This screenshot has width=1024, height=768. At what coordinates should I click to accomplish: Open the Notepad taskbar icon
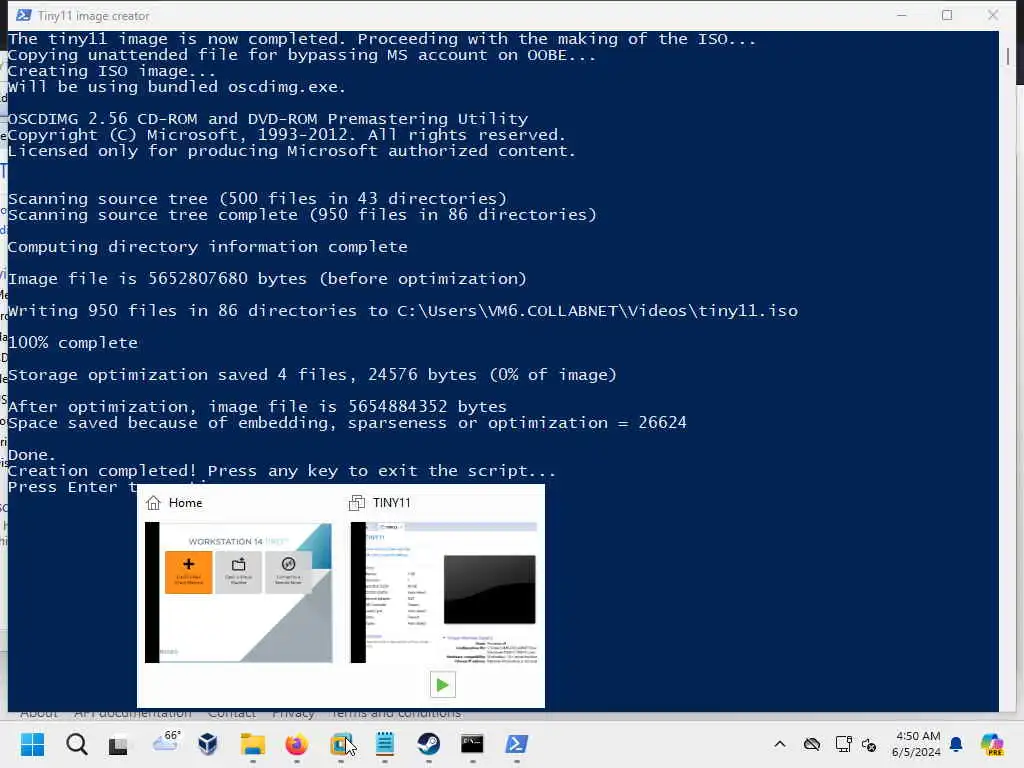[385, 744]
